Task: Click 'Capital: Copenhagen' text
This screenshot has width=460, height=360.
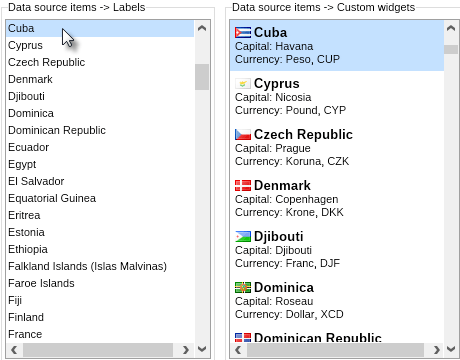Action: [287, 199]
